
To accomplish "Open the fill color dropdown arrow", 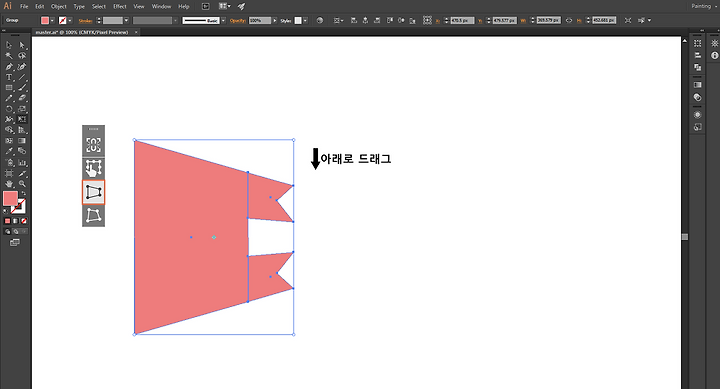I will click(52, 20).
